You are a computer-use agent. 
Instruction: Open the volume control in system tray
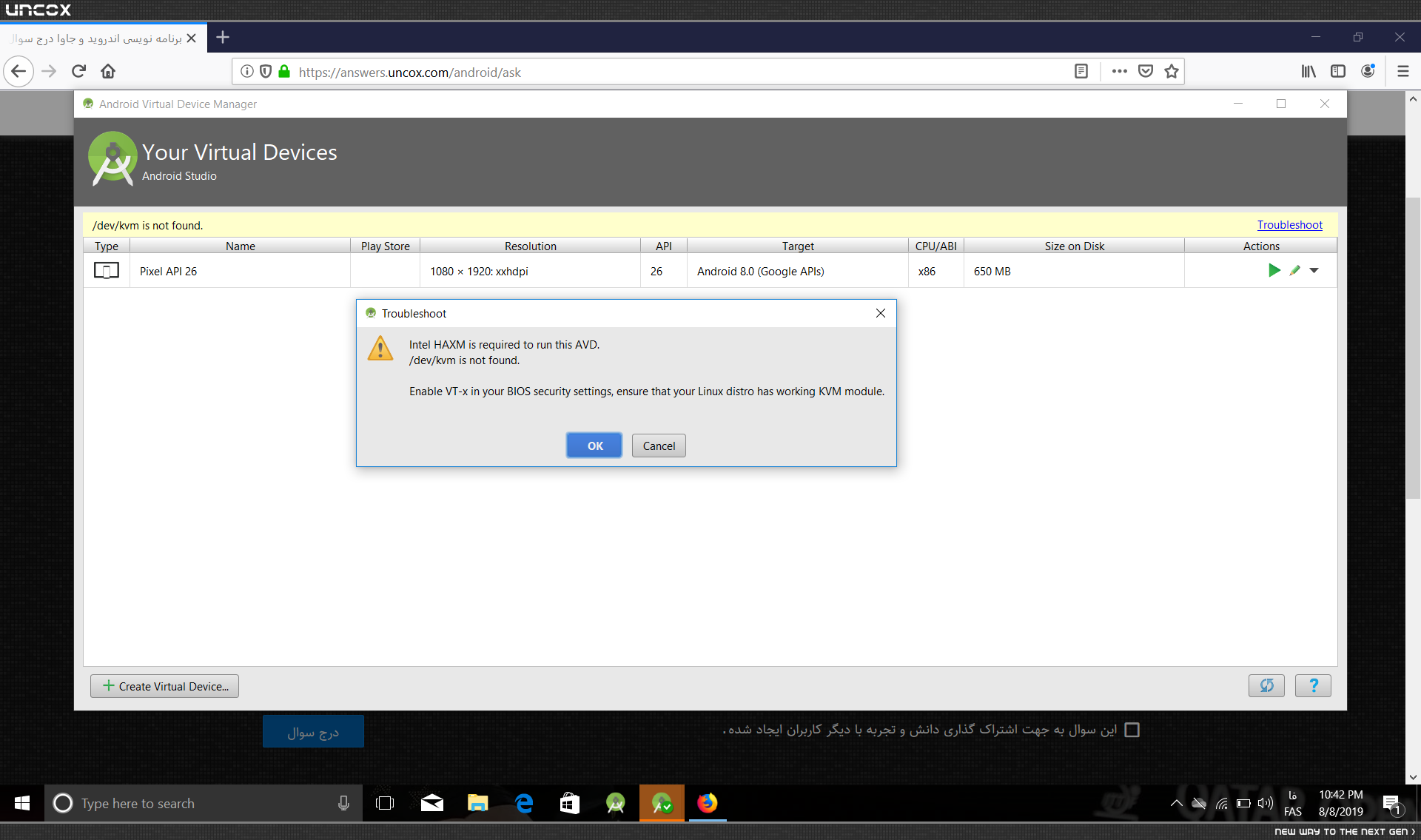click(x=1266, y=804)
